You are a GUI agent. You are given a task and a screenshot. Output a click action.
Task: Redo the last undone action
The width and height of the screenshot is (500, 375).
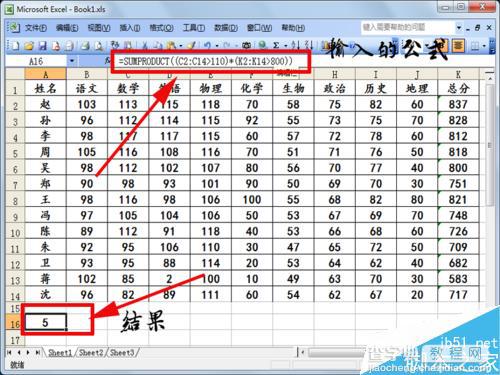coord(227,46)
